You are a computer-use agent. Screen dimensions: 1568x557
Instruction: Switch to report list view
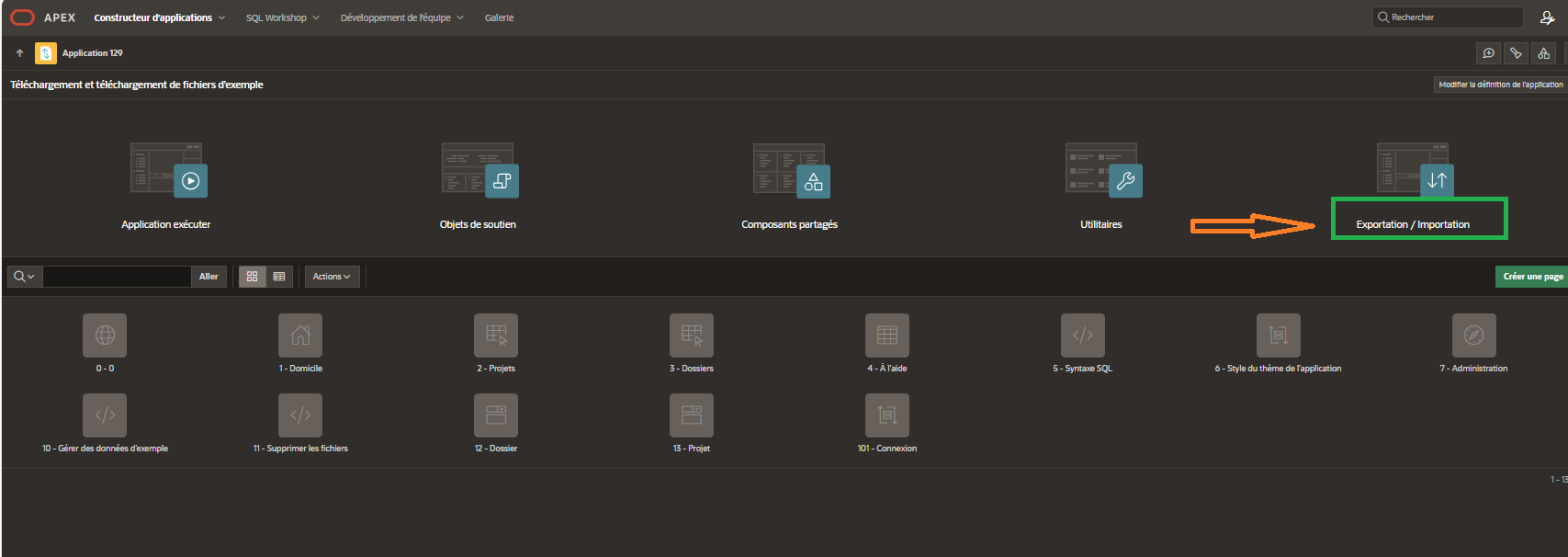(x=279, y=277)
